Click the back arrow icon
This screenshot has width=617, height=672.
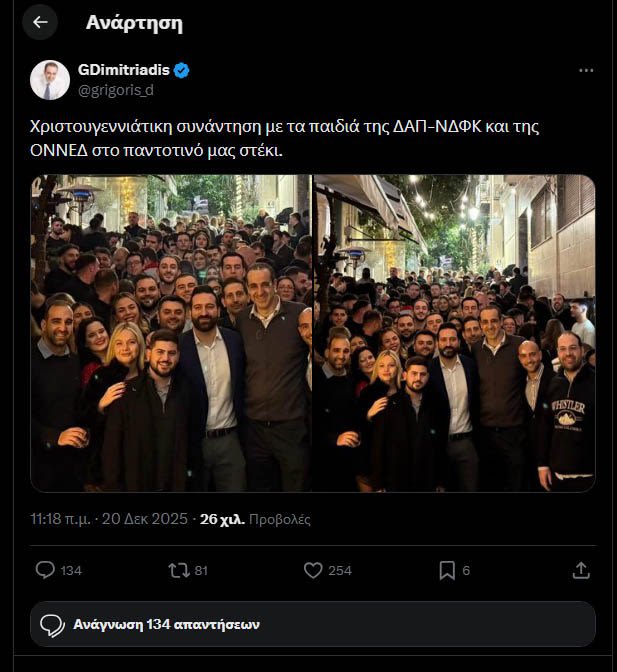point(40,22)
